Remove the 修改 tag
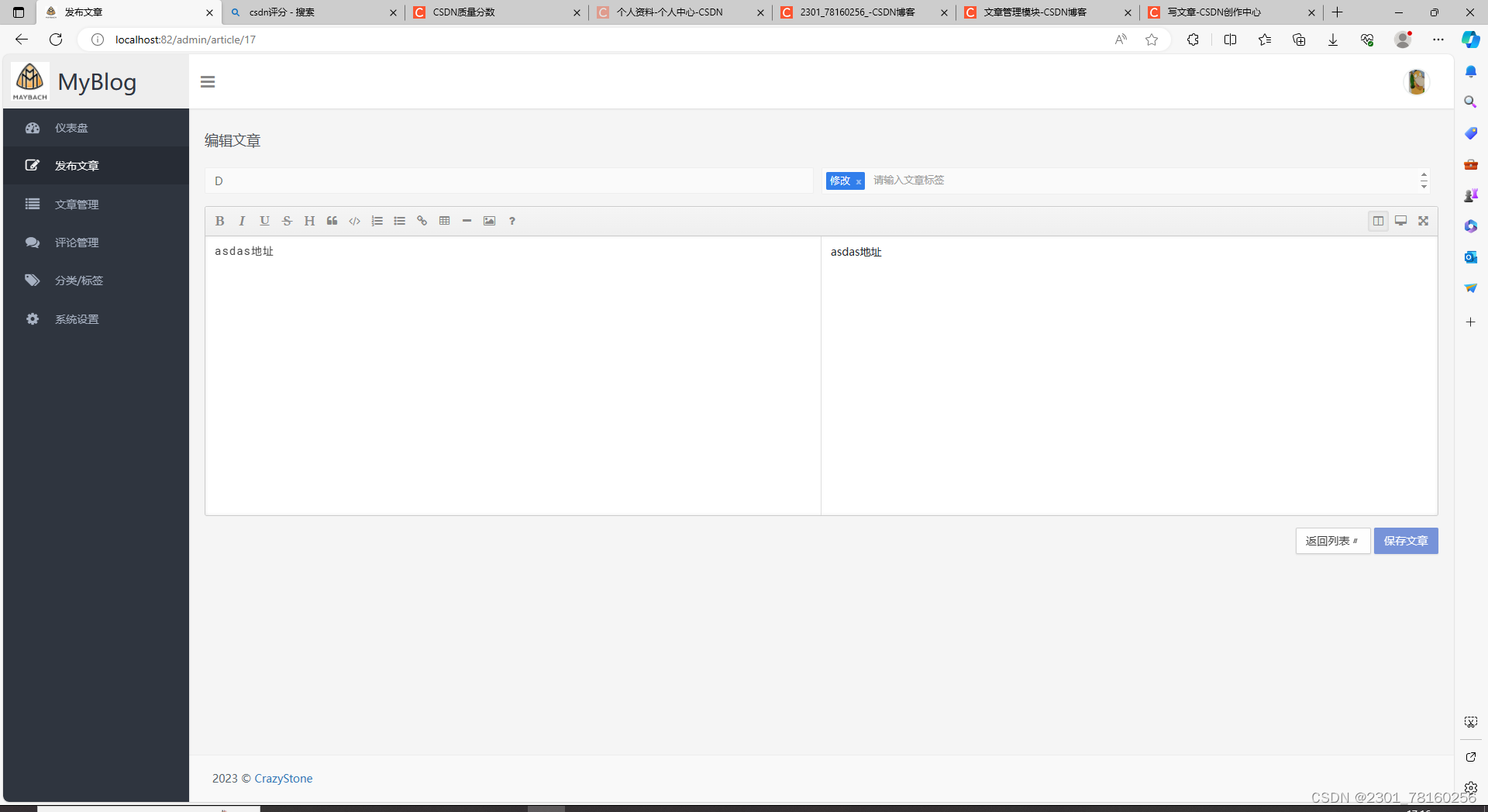 (x=858, y=181)
